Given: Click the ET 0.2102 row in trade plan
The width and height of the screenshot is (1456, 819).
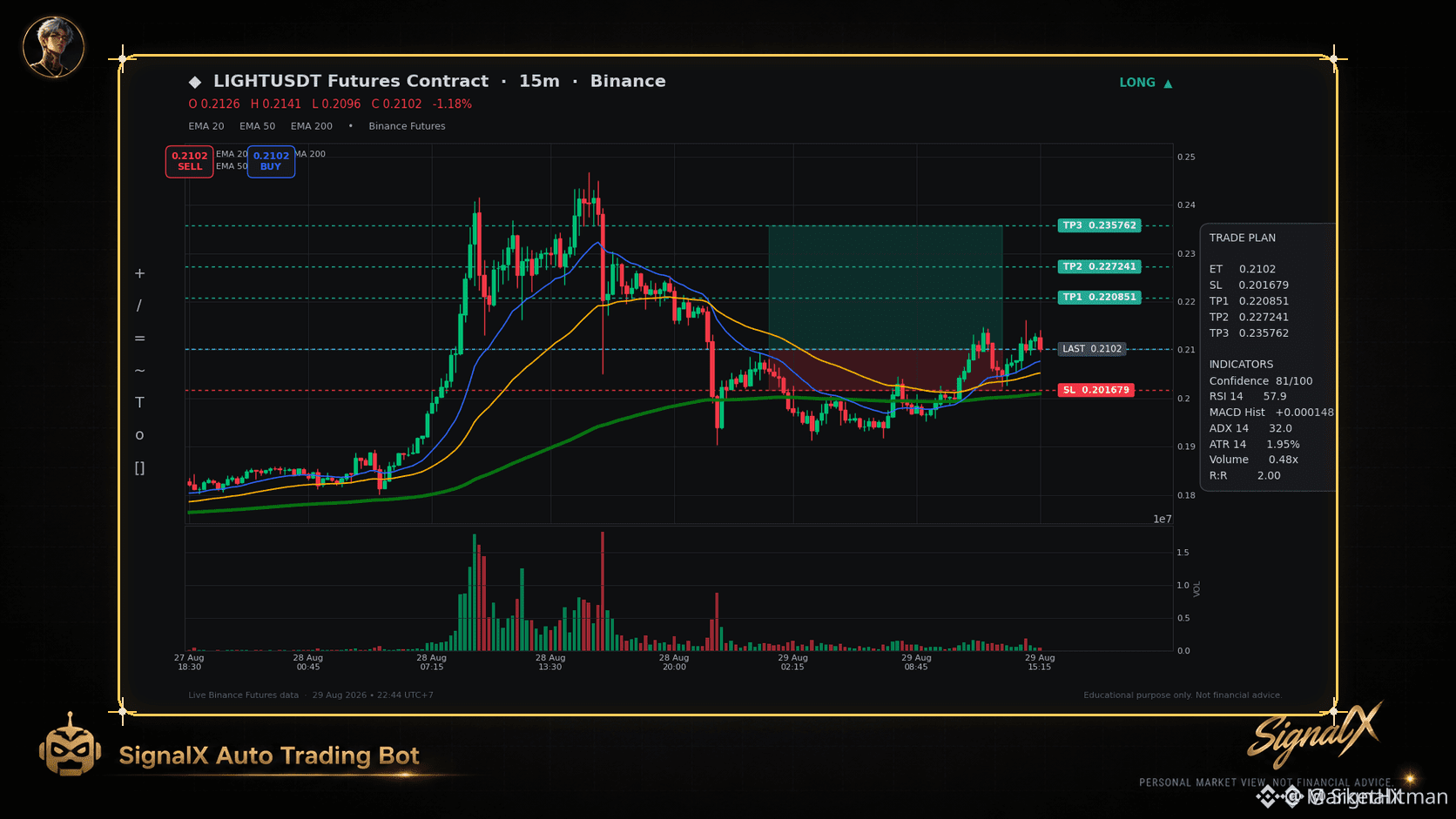Looking at the screenshot, I should point(1242,270).
